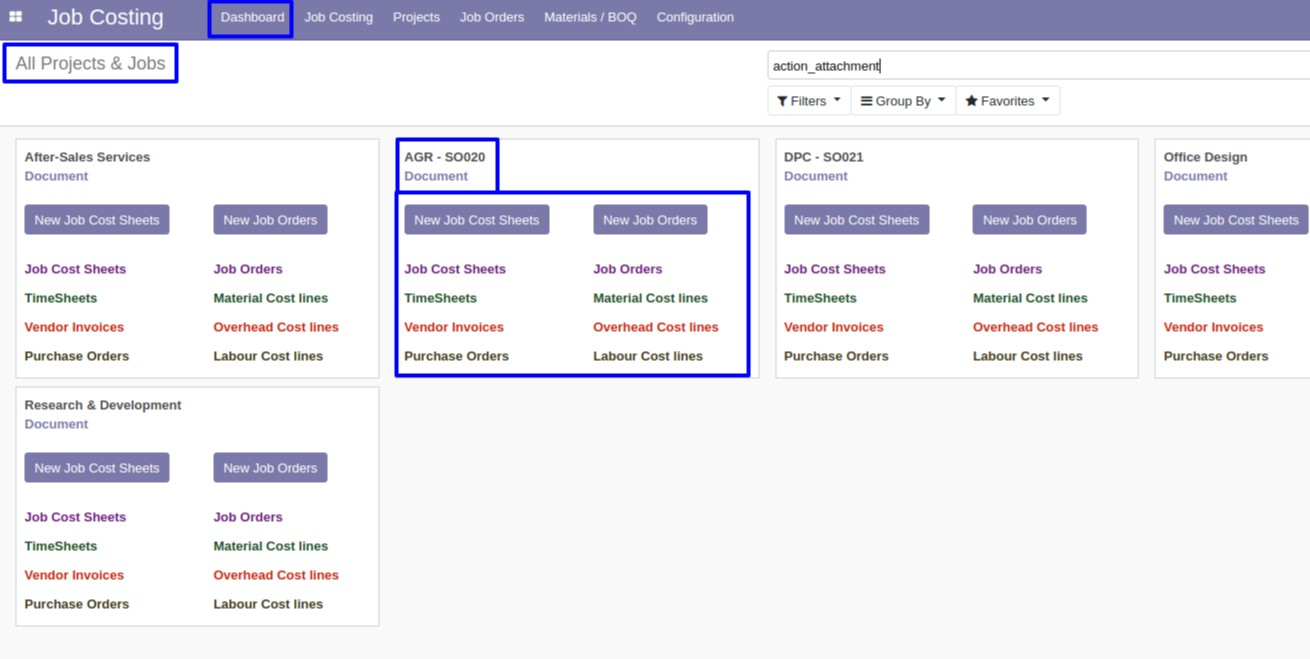Open Vendor Invoices in Research & Development card
This screenshot has width=1310, height=659.
(x=74, y=575)
